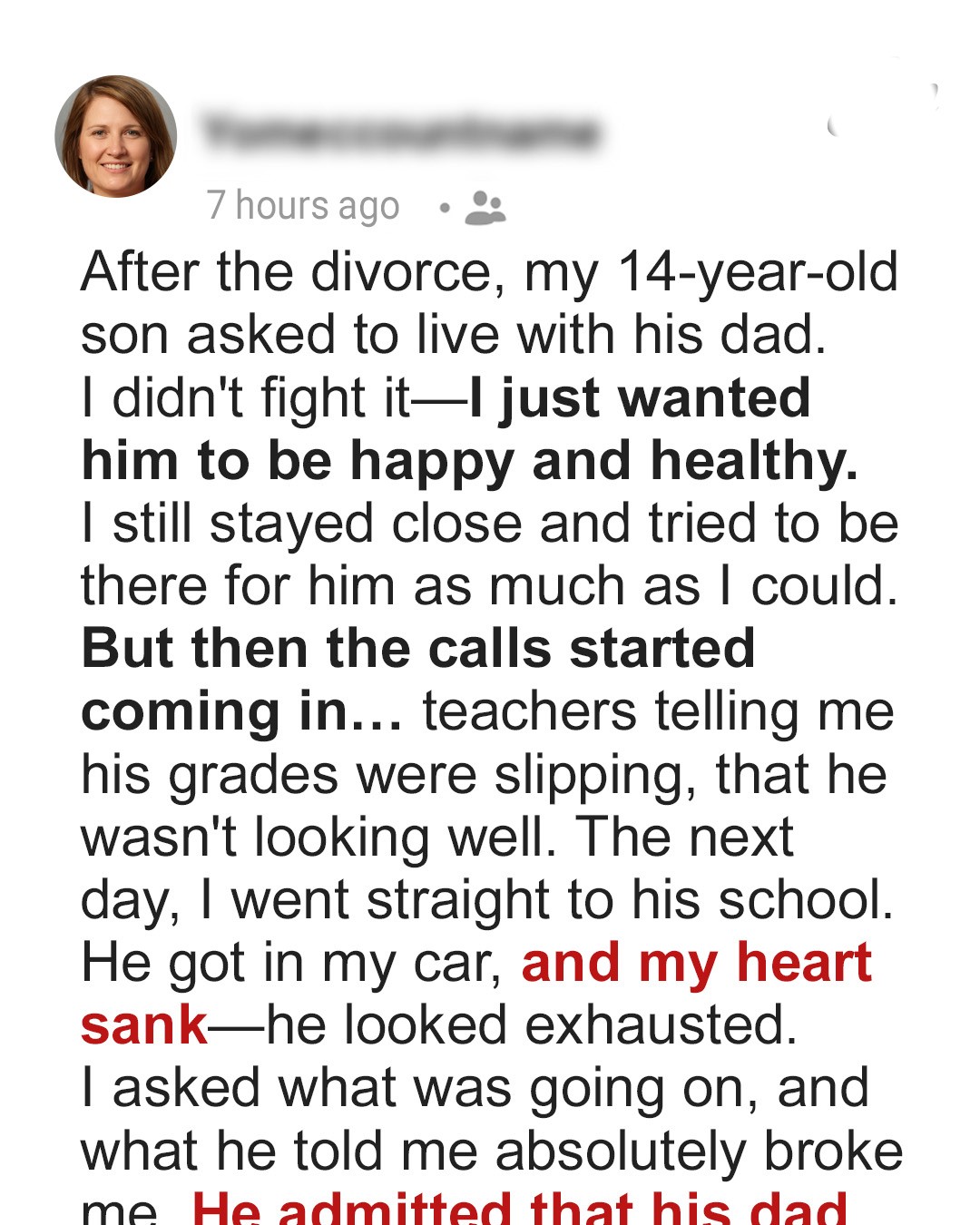Click the "I still stayed close" line
This screenshot has height=1225, width=980.
point(489,524)
